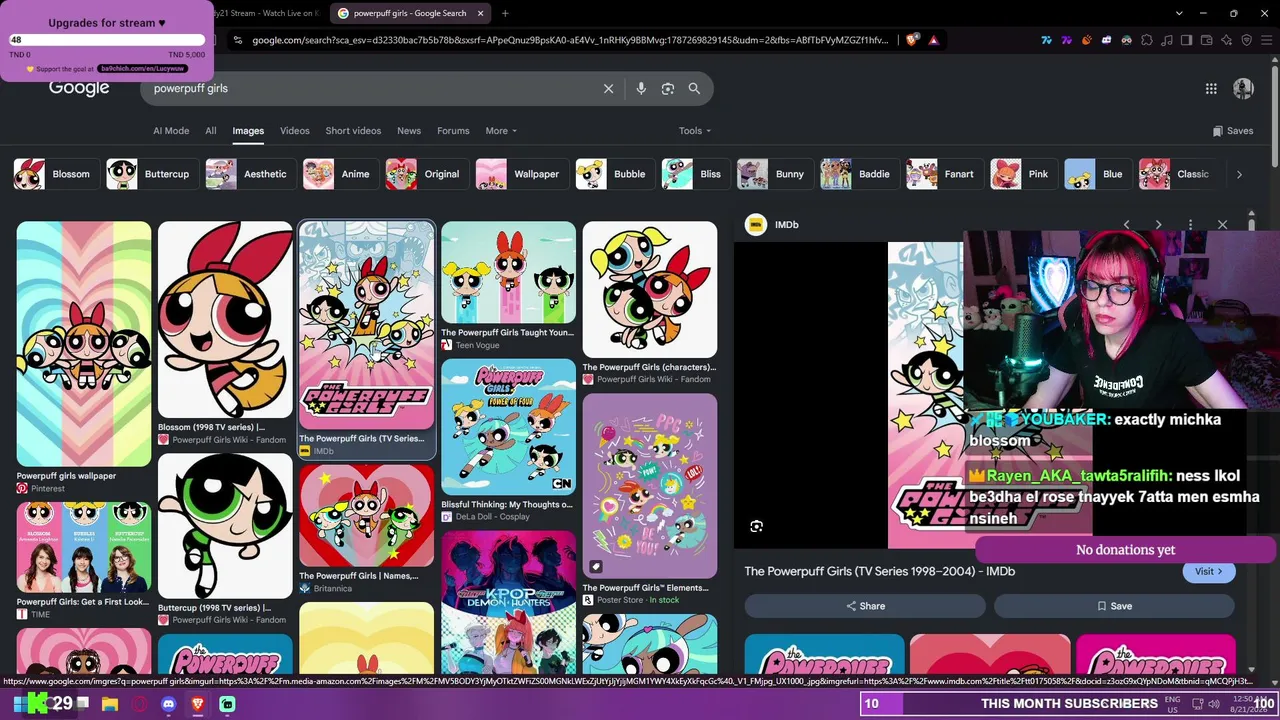Select the Videos tab
The height and width of the screenshot is (720, 1280).
tap(295, 131)
